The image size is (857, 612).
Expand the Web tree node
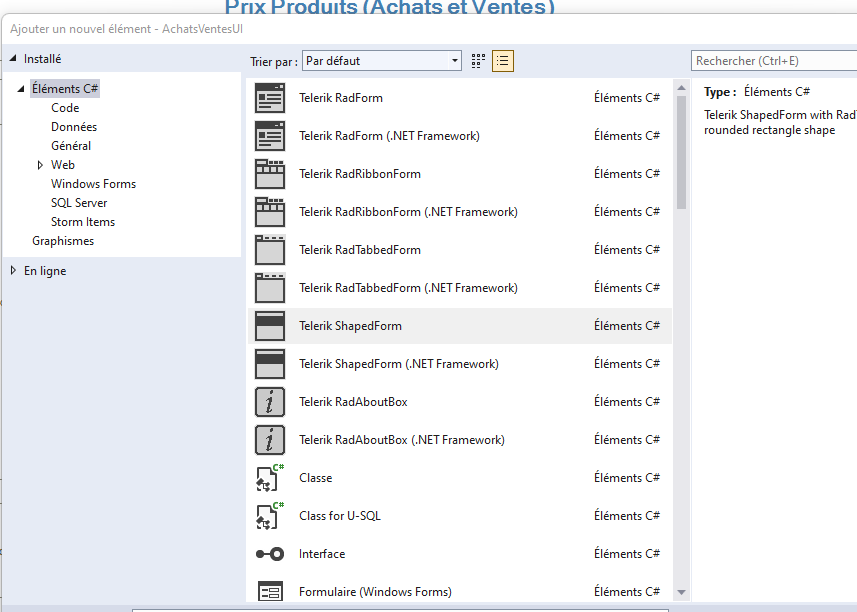(40, 164)
